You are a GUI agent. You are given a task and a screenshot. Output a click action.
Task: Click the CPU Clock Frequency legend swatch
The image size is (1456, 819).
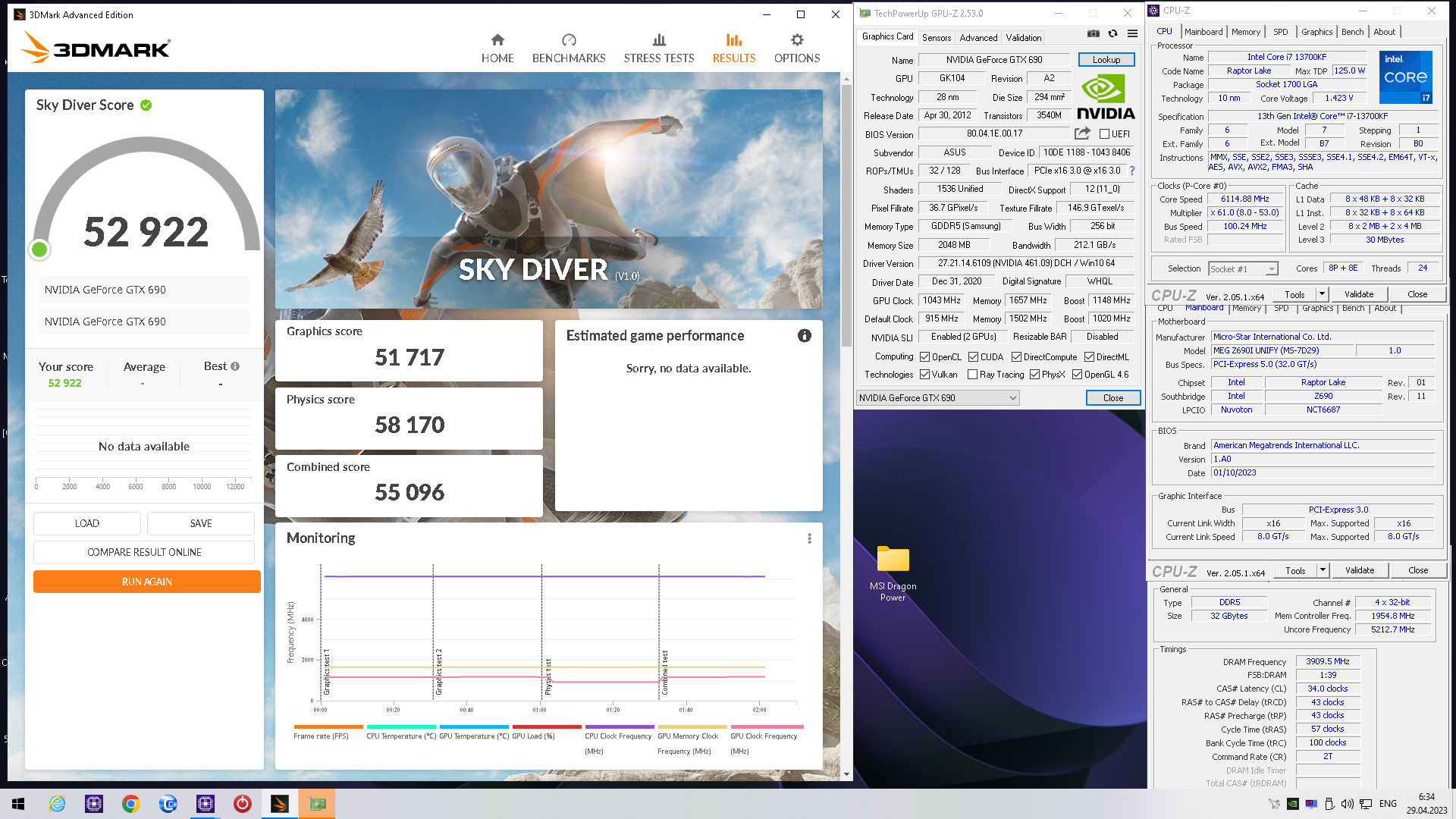click(x=620, y=727)
